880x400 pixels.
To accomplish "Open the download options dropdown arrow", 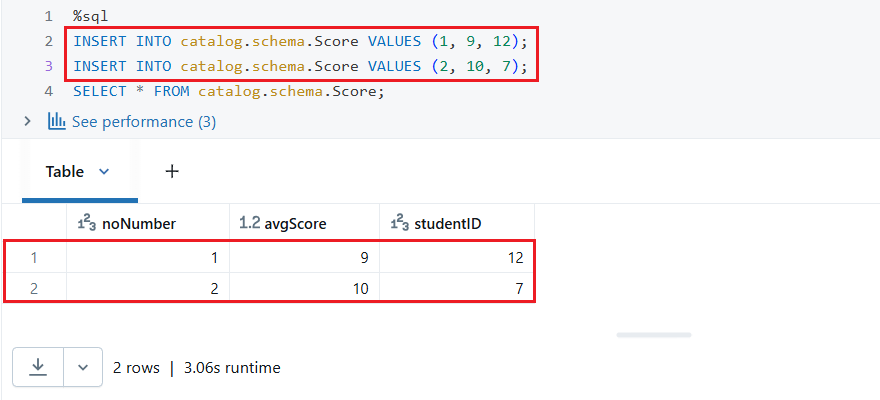I will click(x=82, y=367).
